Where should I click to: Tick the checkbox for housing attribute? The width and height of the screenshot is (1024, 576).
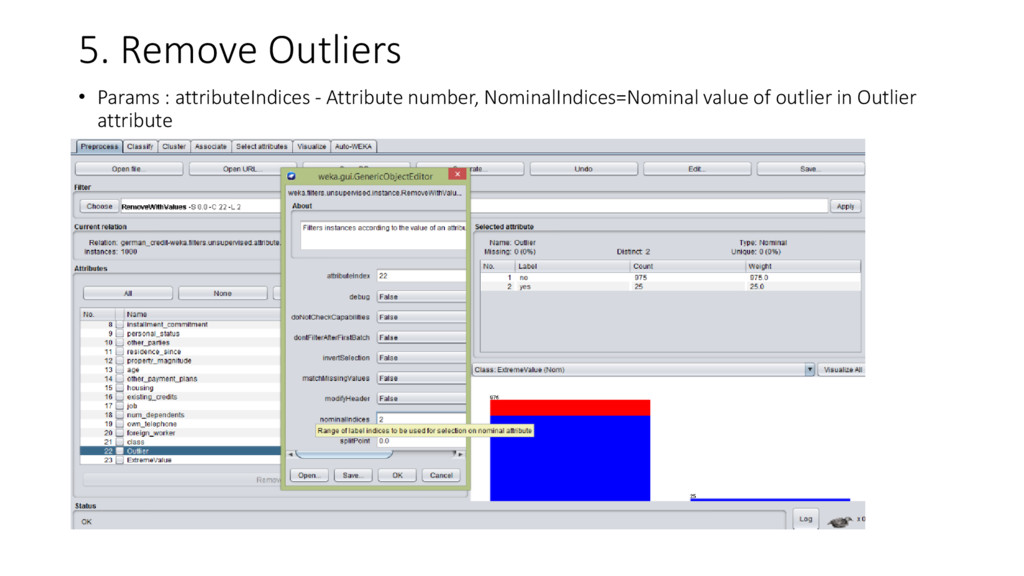click(120, 388)
